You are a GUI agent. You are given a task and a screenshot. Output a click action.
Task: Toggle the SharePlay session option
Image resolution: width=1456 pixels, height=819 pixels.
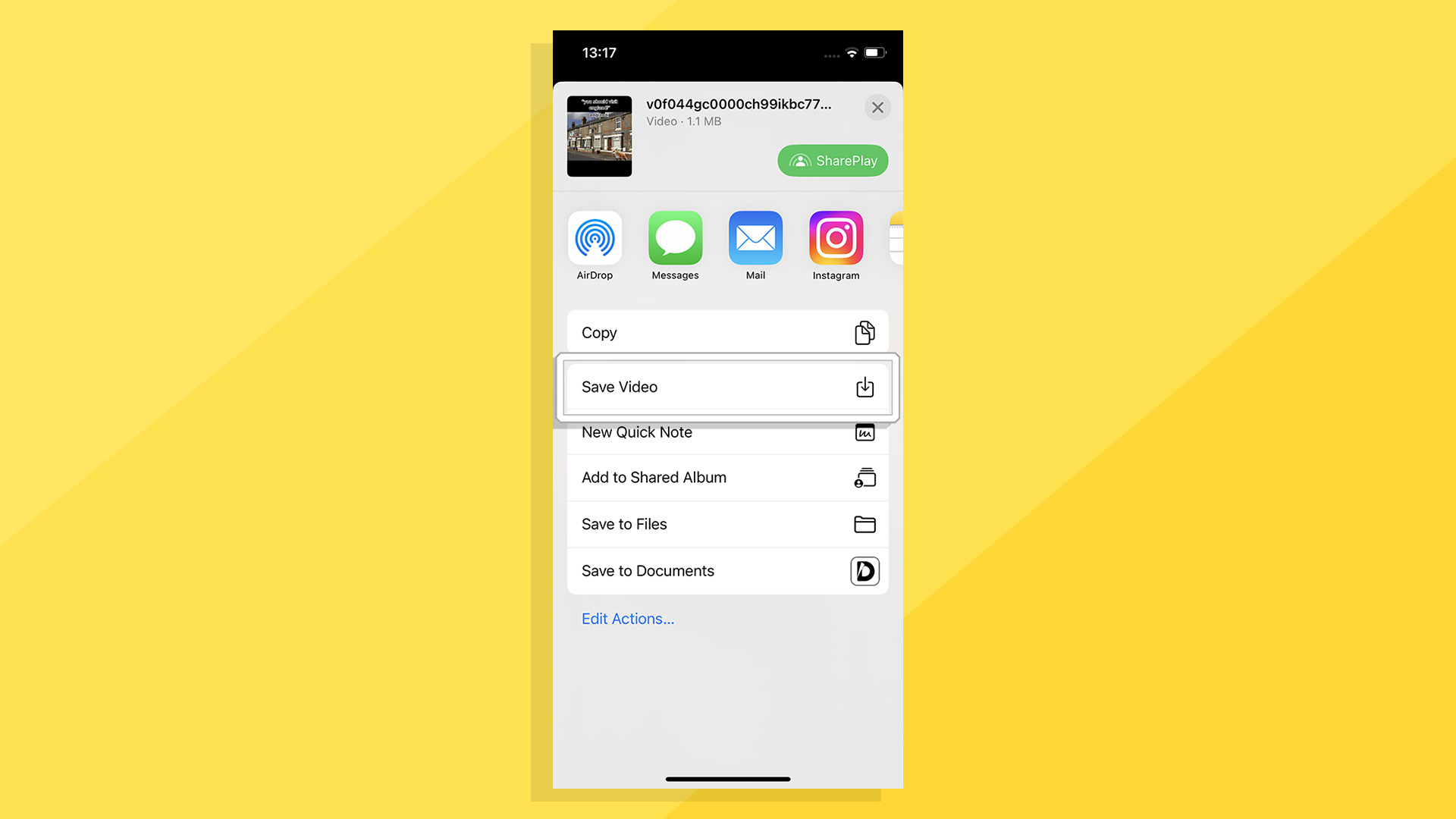pos(833,161)
